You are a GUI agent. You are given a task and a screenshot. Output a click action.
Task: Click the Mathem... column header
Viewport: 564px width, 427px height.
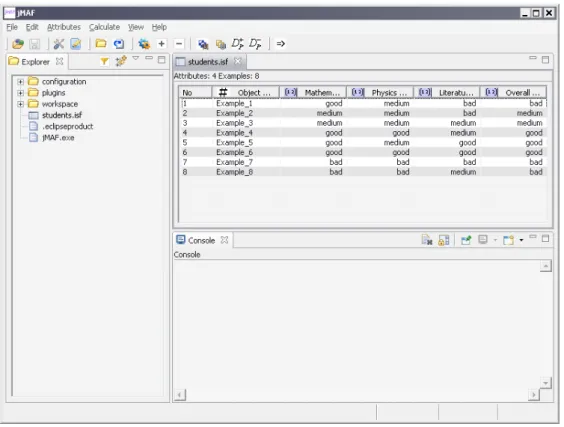(x=313, y=92)
